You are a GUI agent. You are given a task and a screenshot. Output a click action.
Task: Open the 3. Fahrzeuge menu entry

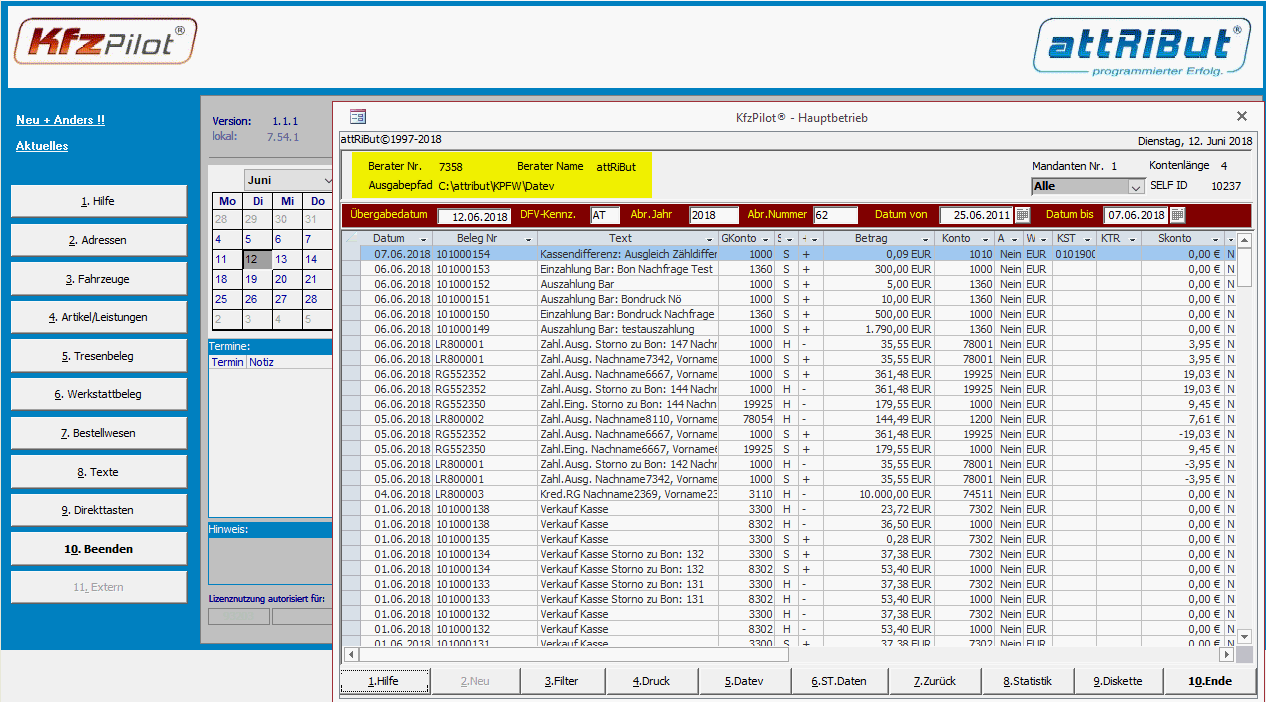click(98, 279)
